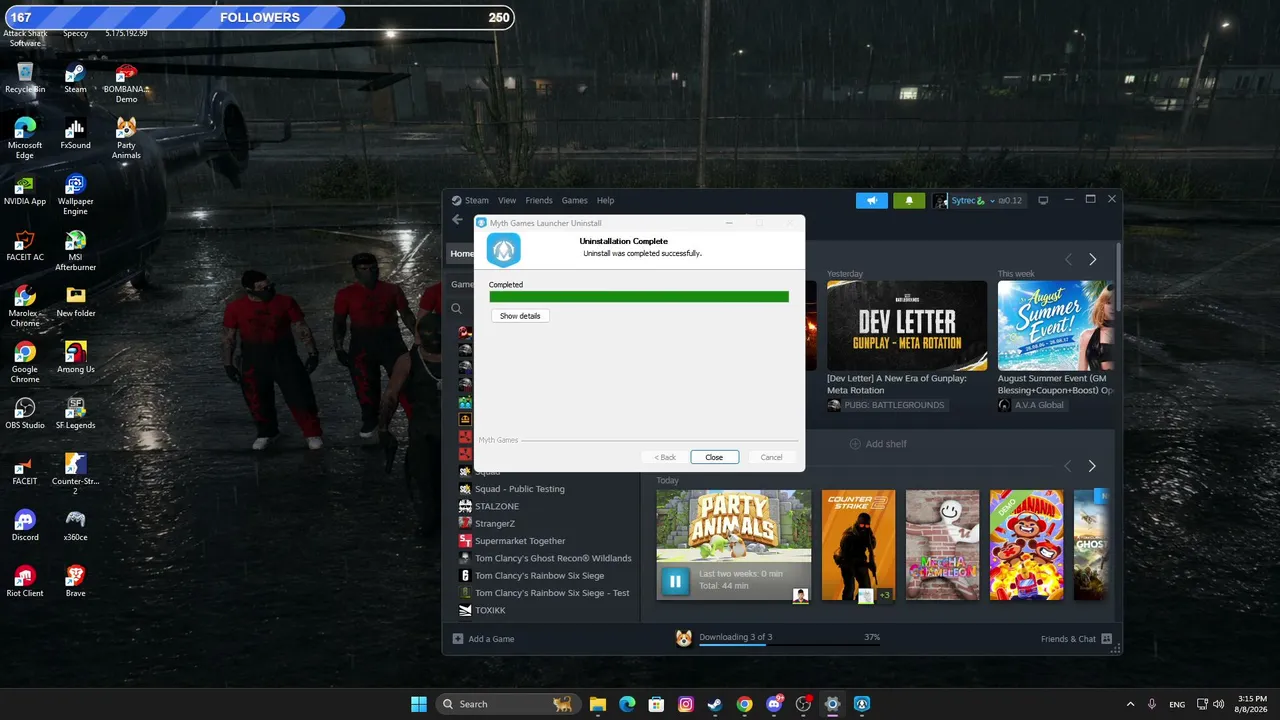Open the Dev Letter Gunplay news thumbnail

click(x=907, y=325)
